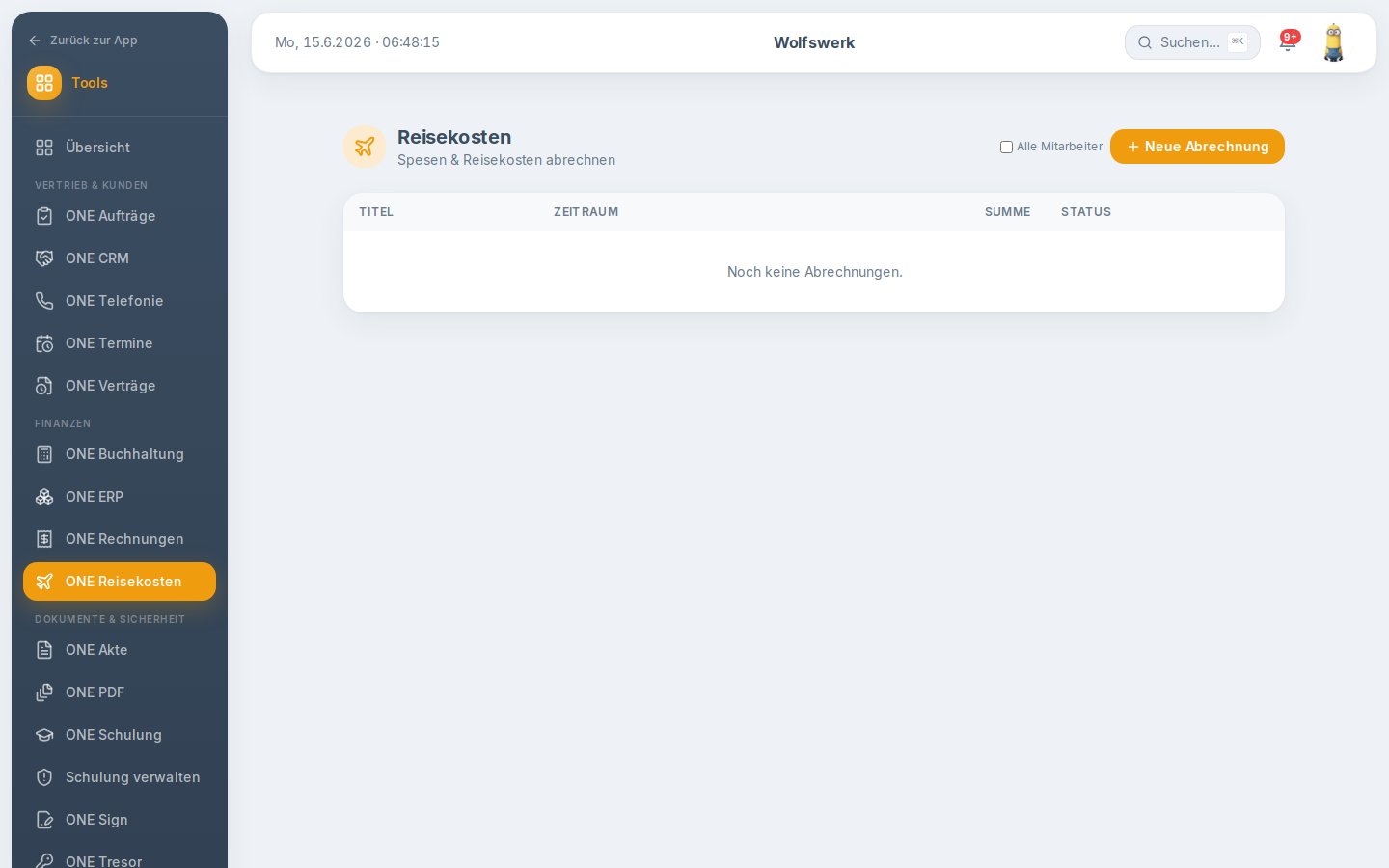Click the date and time Mo, 15.6.2026
This screenshot has height=868, width=1389.
(x=357, y=42)
